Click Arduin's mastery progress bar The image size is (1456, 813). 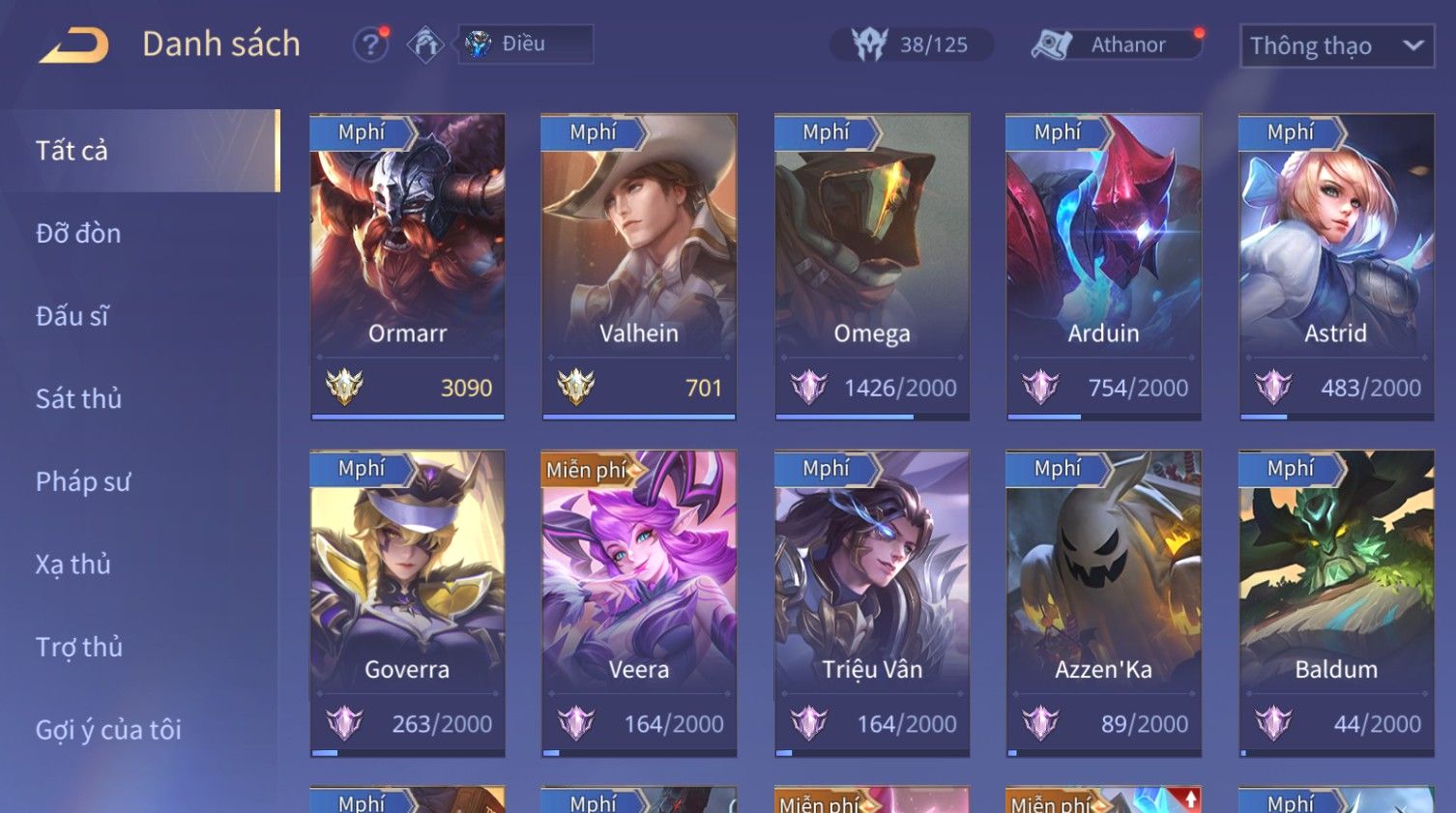point(1104,417)
